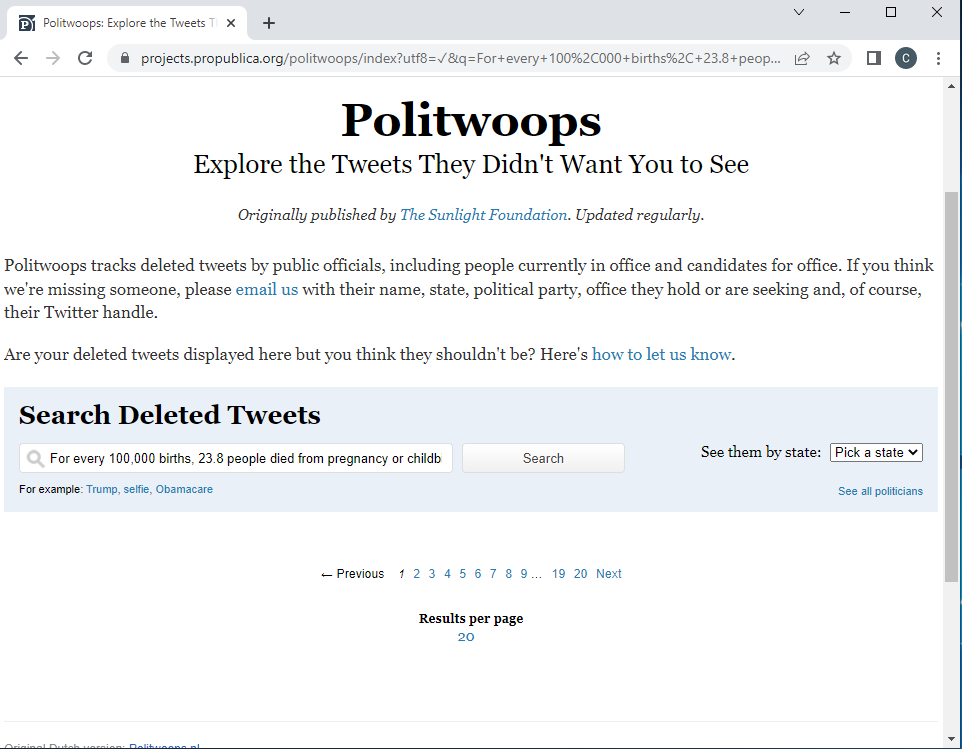Click the padlock site info icon

click(x=125, y=58)
